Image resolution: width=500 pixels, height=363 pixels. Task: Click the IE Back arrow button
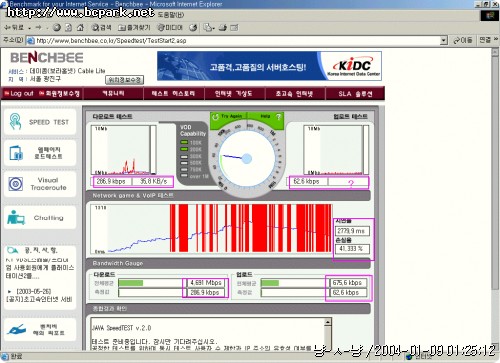(x=13, y=28)
